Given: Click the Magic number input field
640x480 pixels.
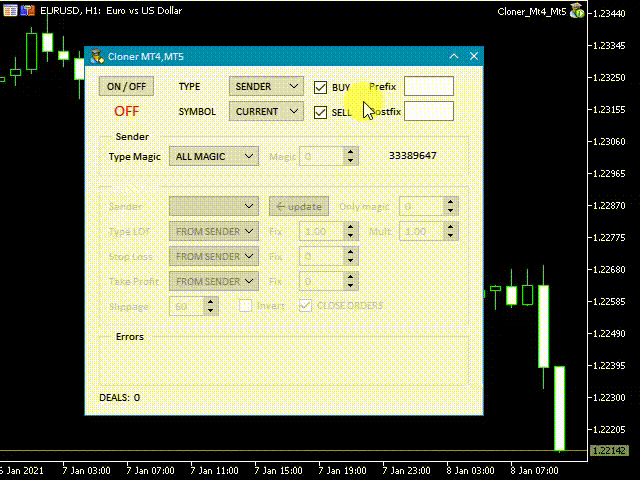Looking at the screenshot, I should point(321,156).
